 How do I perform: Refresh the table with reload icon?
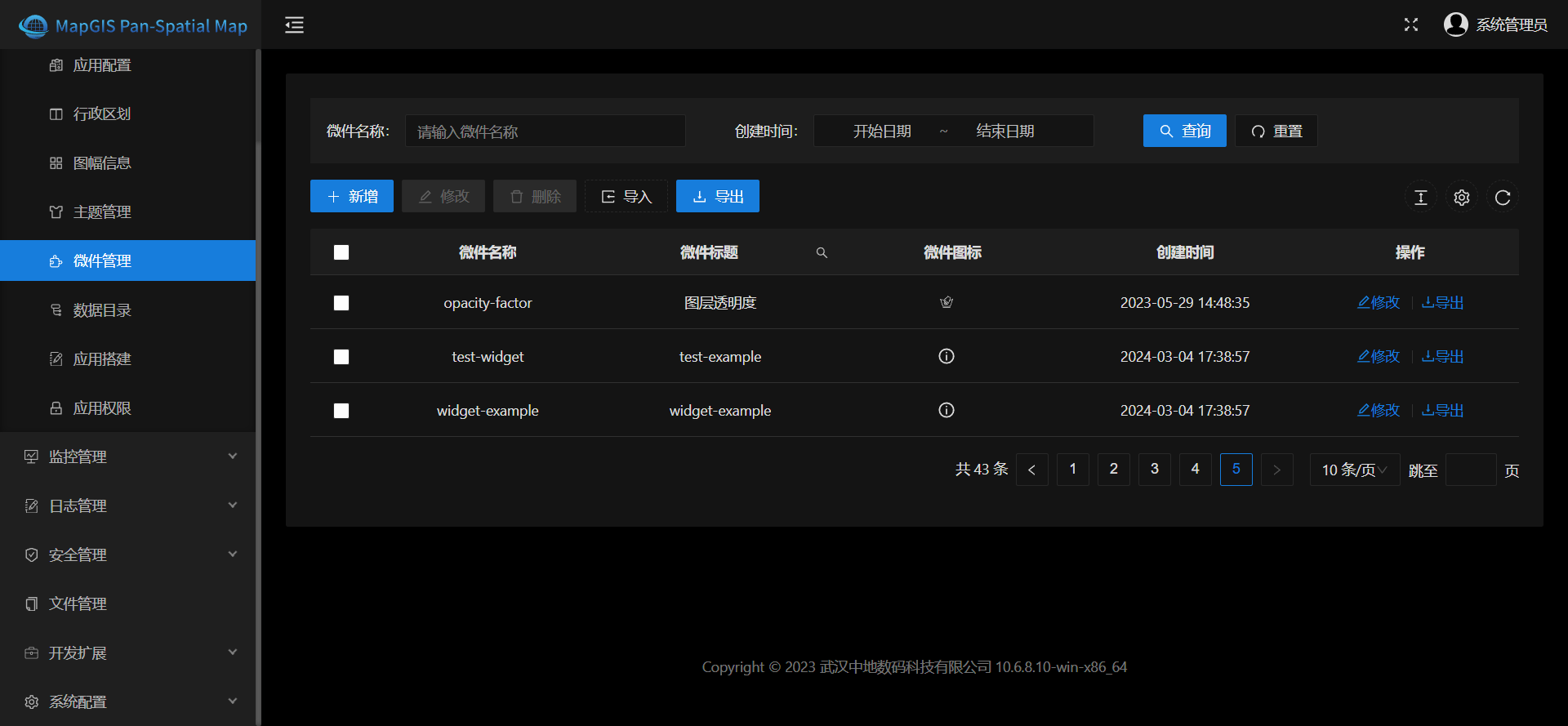coord(1503,198)
